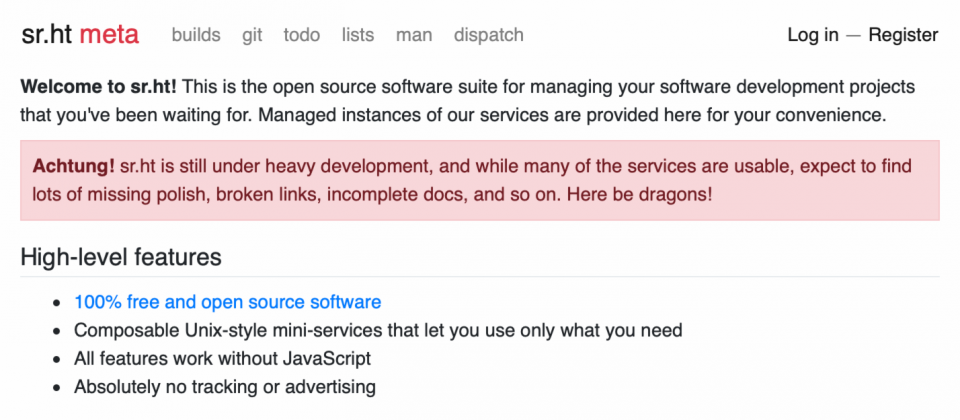Open the 100% free and open source software link
Viewport: 960px width, 420px height.
[228, 302]
